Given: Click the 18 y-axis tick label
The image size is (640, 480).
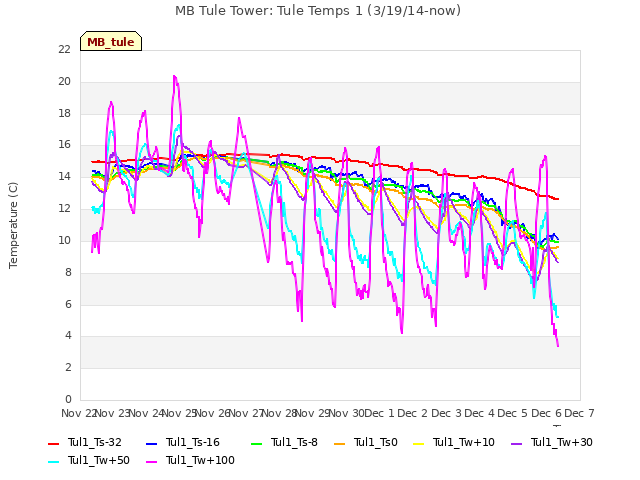Looking at the screenshot, I should point(64,113).
